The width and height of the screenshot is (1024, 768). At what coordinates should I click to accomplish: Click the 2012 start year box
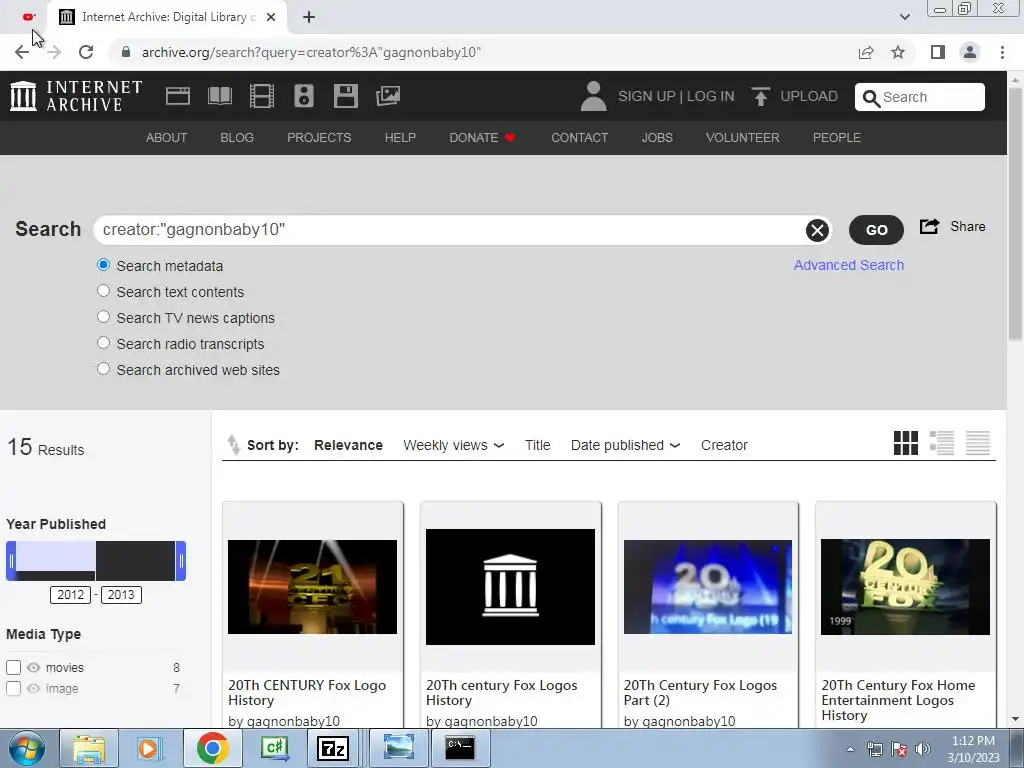pyautogui.click(x=71, y=594)
